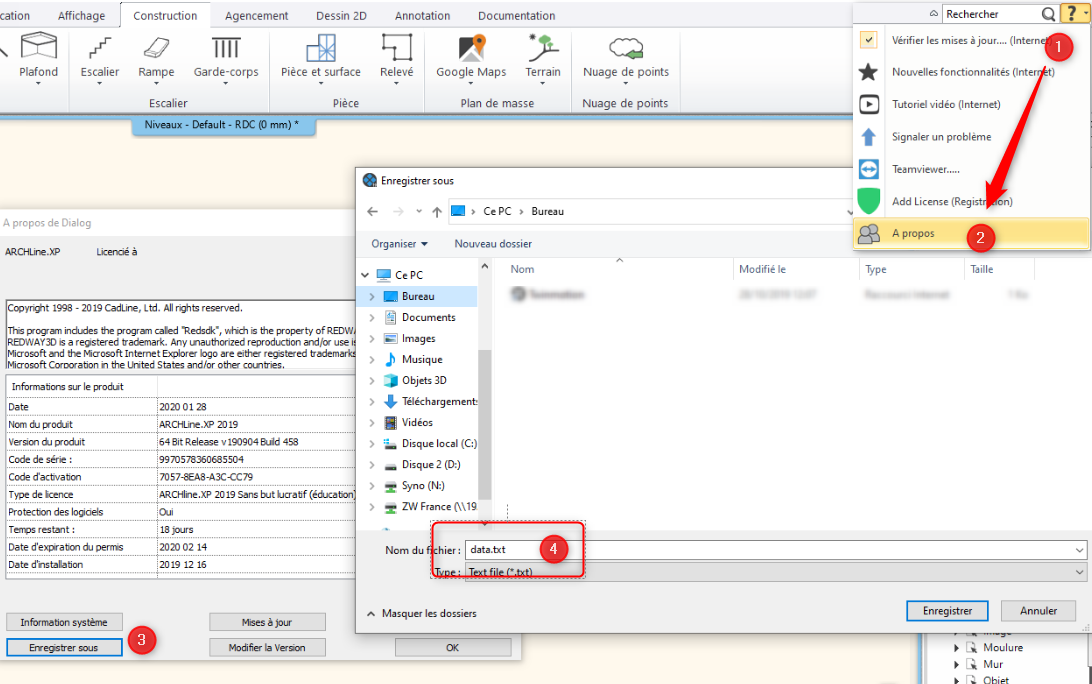Click the star icon for Nouvelles fonctionnalités
The height and width of the screenshot is (684, 1092).
(868, 72)
